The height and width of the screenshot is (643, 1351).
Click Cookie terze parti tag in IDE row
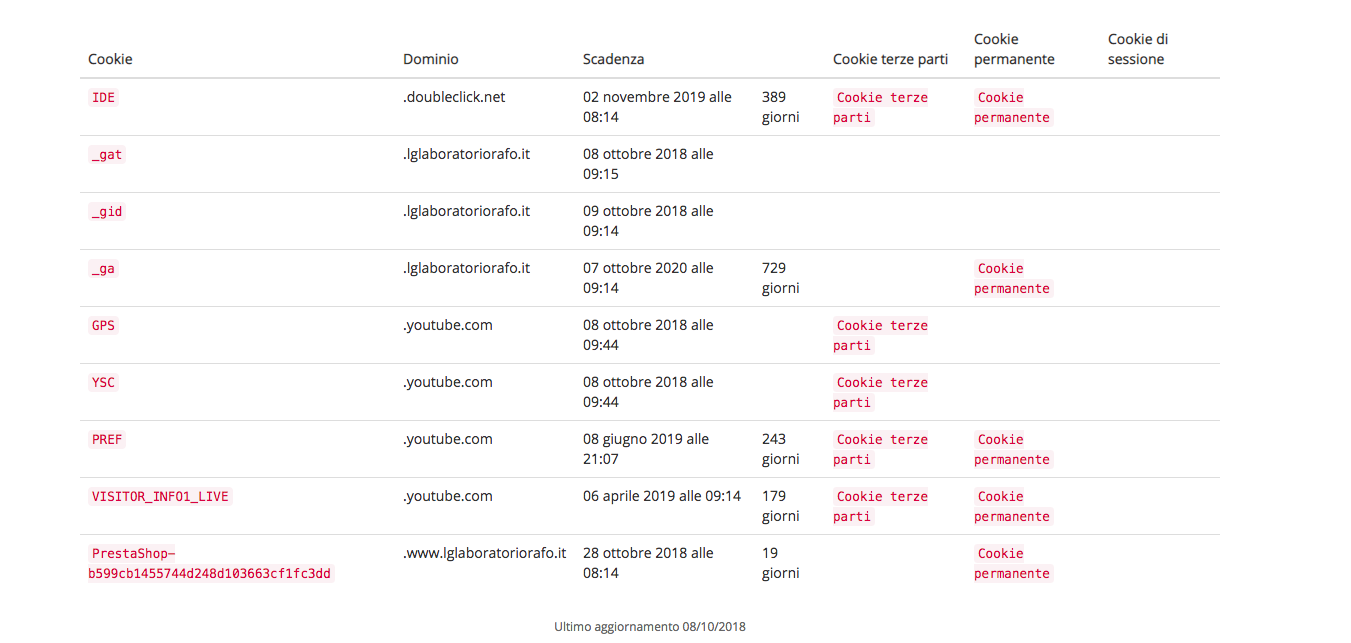click(x=881, y=108)
